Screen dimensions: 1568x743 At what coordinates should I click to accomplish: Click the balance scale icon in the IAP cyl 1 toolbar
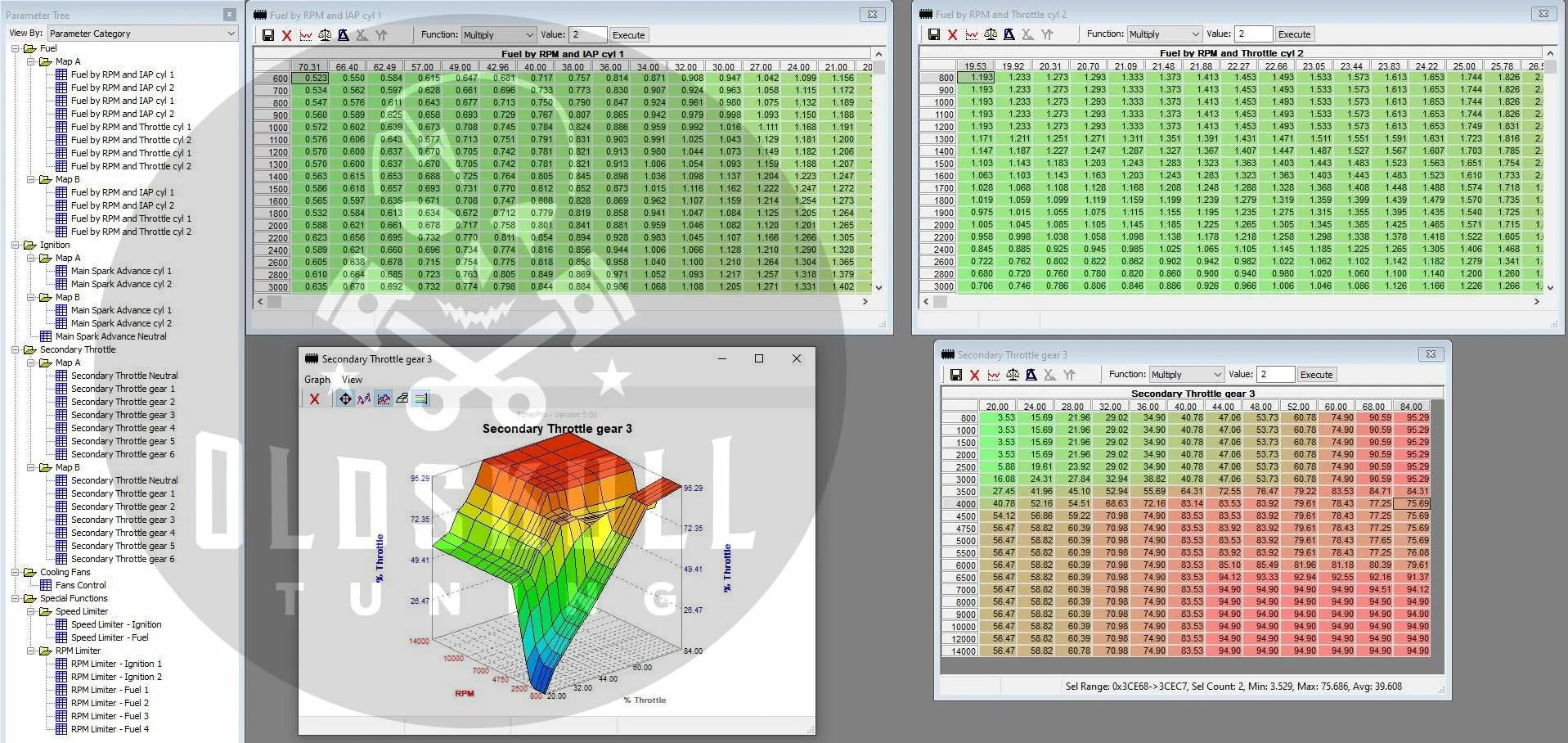(x=325, y=35)
